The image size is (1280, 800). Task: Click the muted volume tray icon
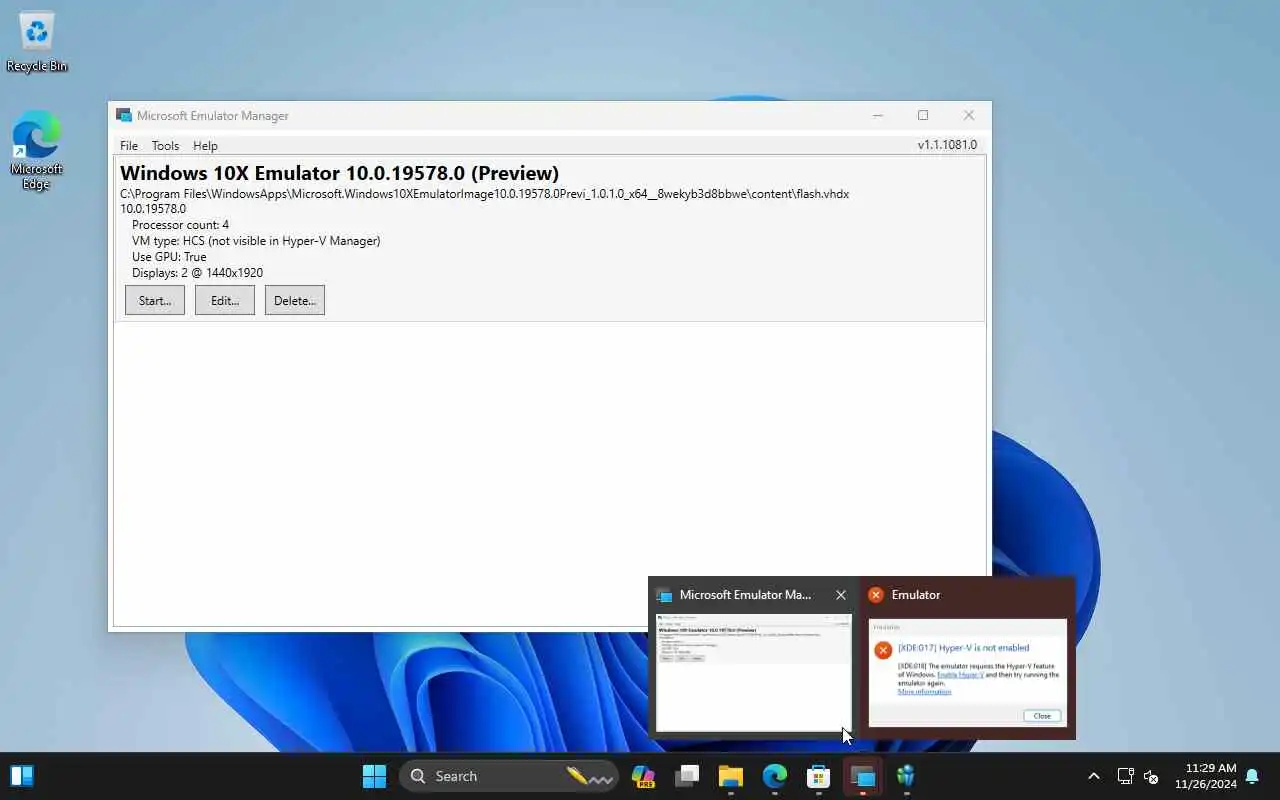(x=1151, y=776)
